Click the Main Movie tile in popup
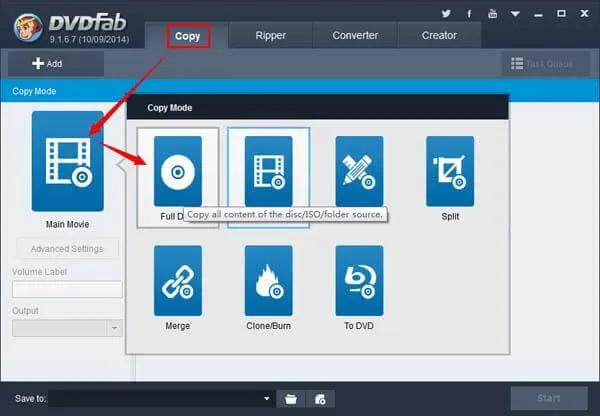Image resolution: width=600 pixels, height=416 pixels. tap(268, 171)
